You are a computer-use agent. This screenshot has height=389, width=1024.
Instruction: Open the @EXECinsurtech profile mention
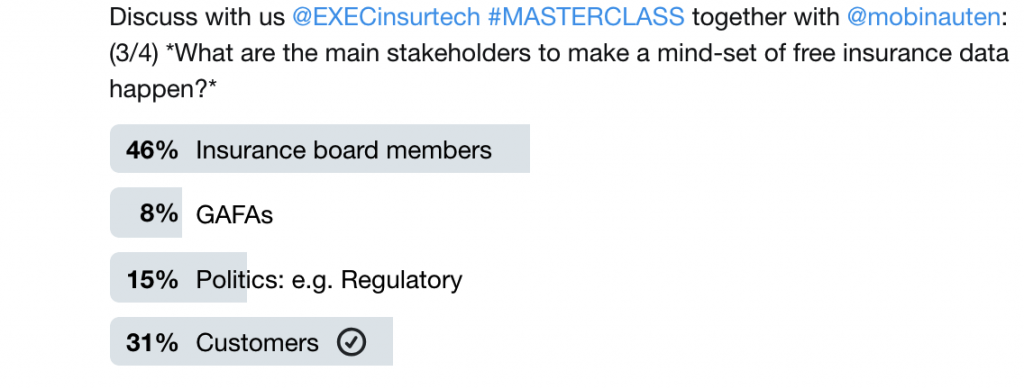click(x=386, y=17)
